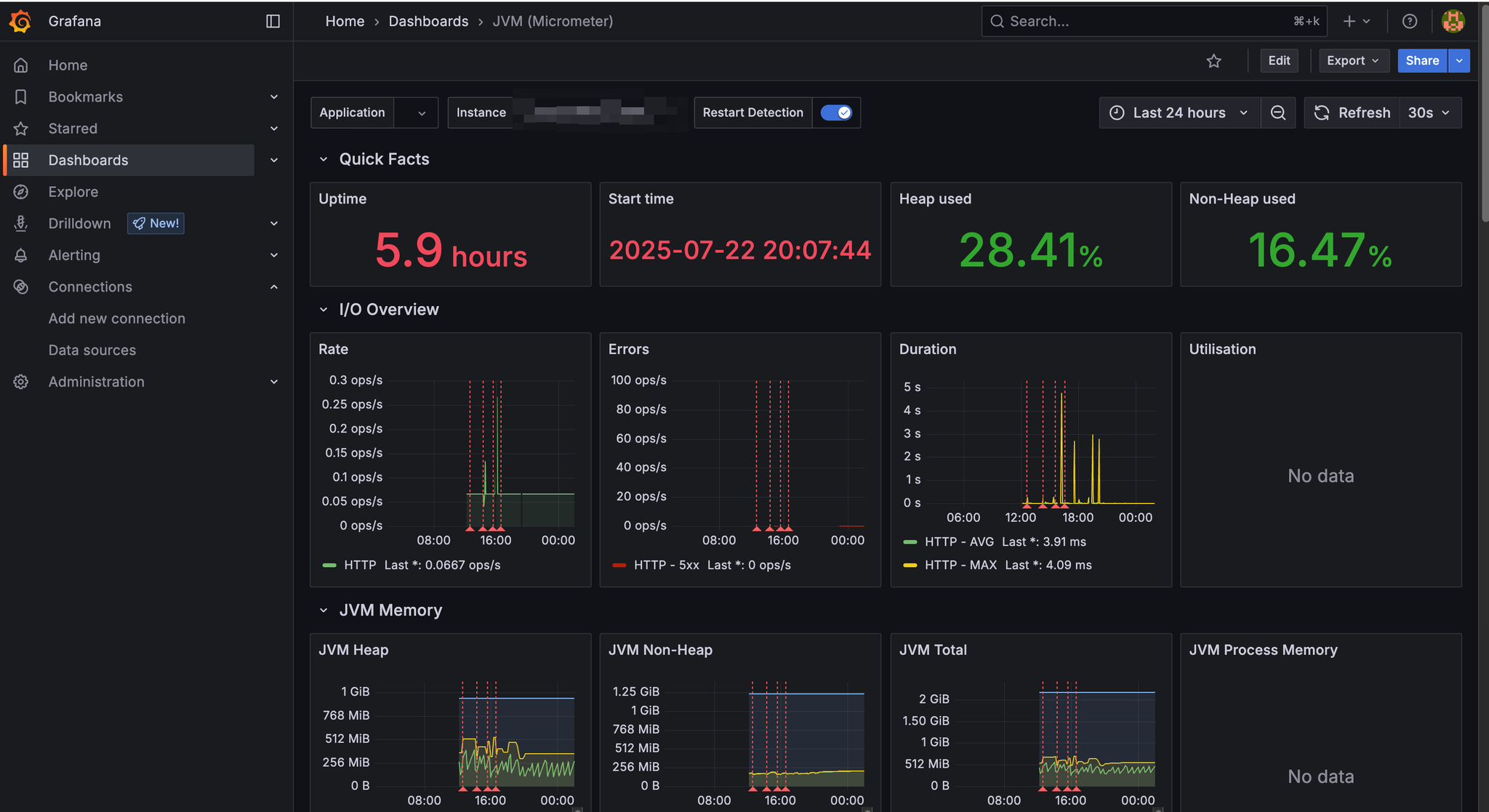This screenshot has width=1489, height=812.
Task: Click the Connections icon in sidebar
Action: click(x=21, y=286)
